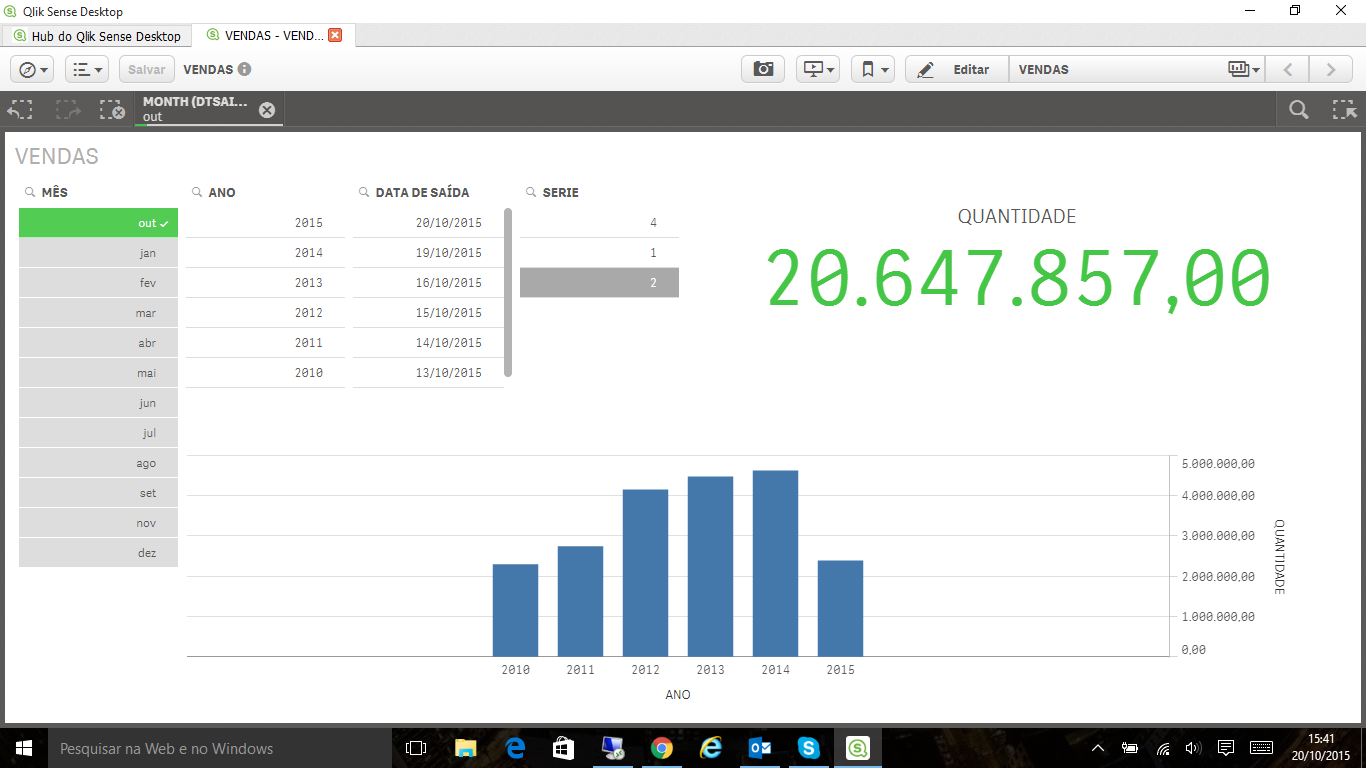The image size is (1366, 768).
Task: Open the navigation compass menu
Action: 32,69
